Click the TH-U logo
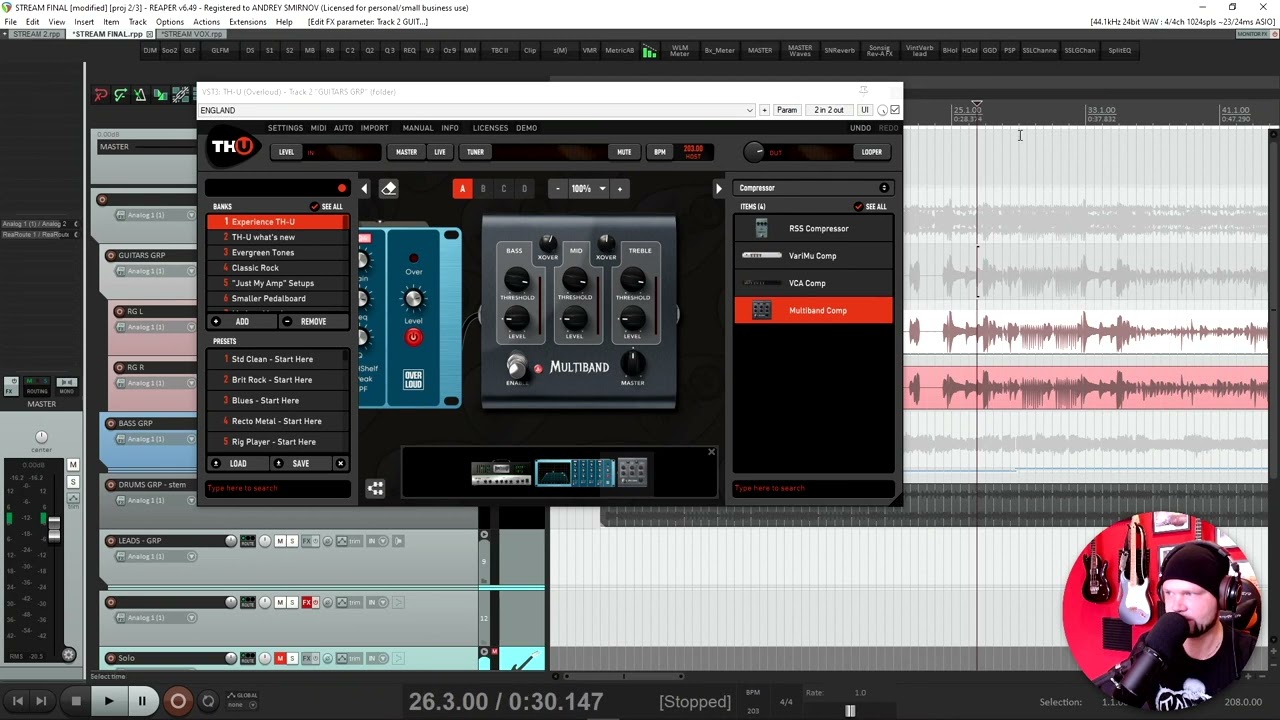1280x720 pixels. pyautogui.click(x=232, y=148)
